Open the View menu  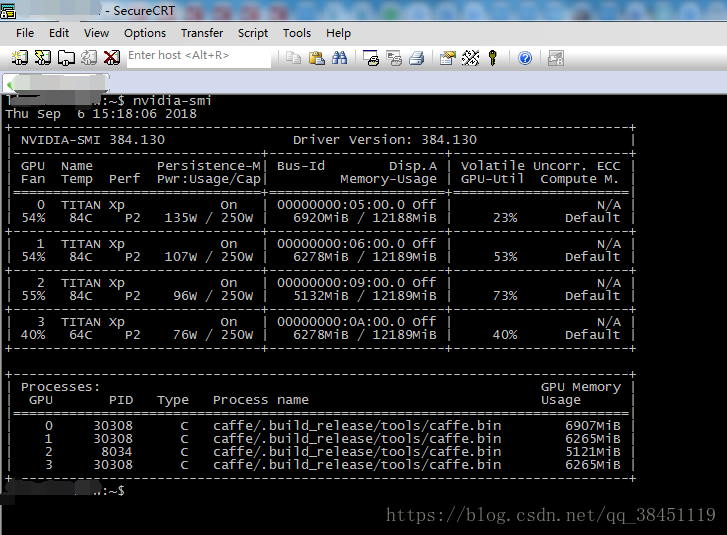click(96, 33)
